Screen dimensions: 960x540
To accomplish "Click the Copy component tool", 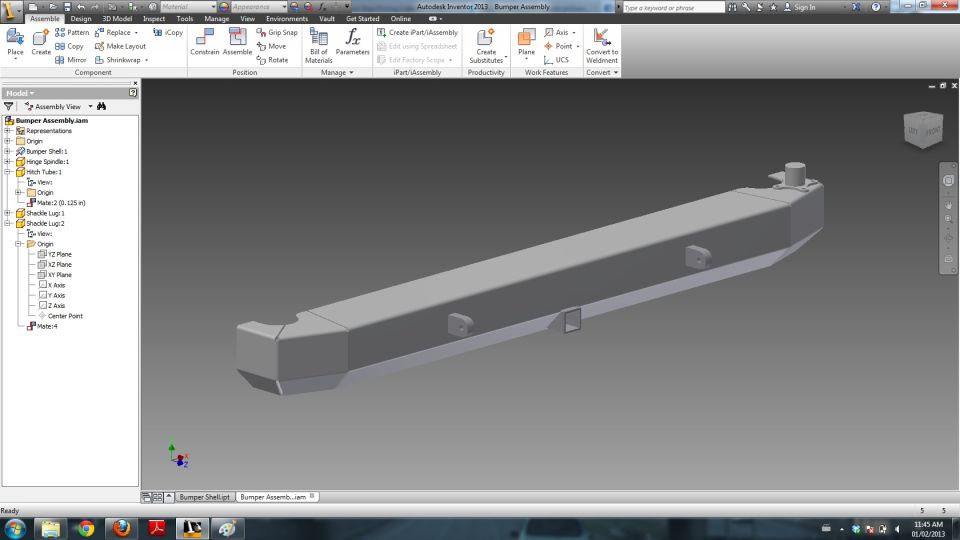I will point(69,46).
